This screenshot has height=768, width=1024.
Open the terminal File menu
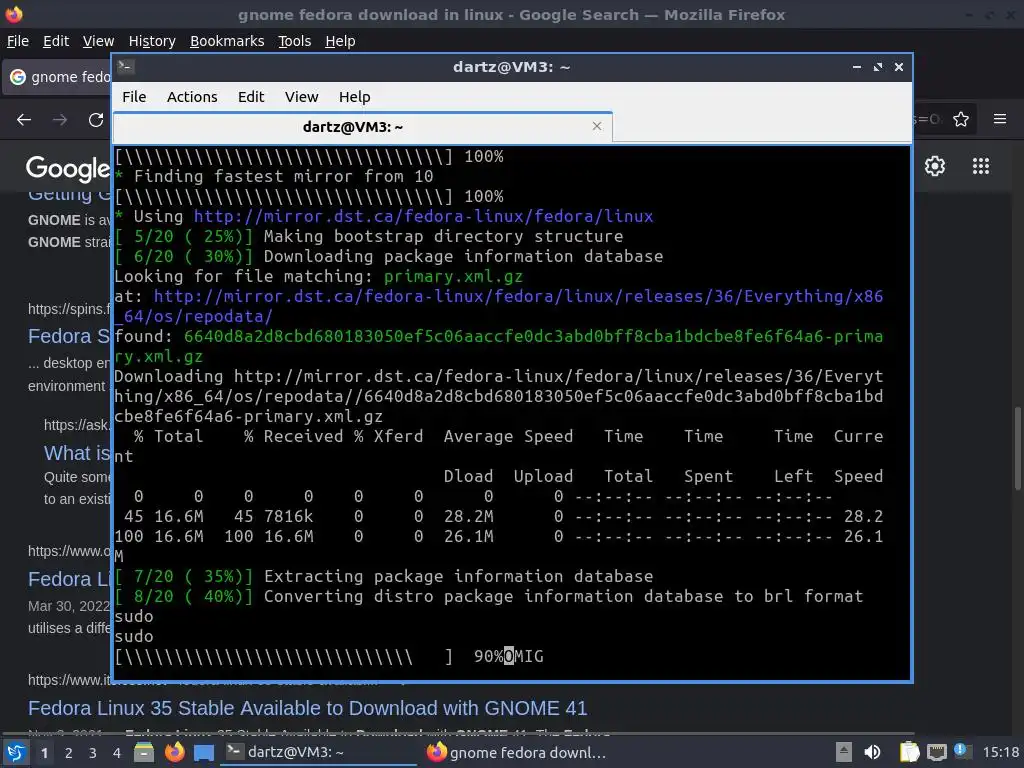coord(134,97)
